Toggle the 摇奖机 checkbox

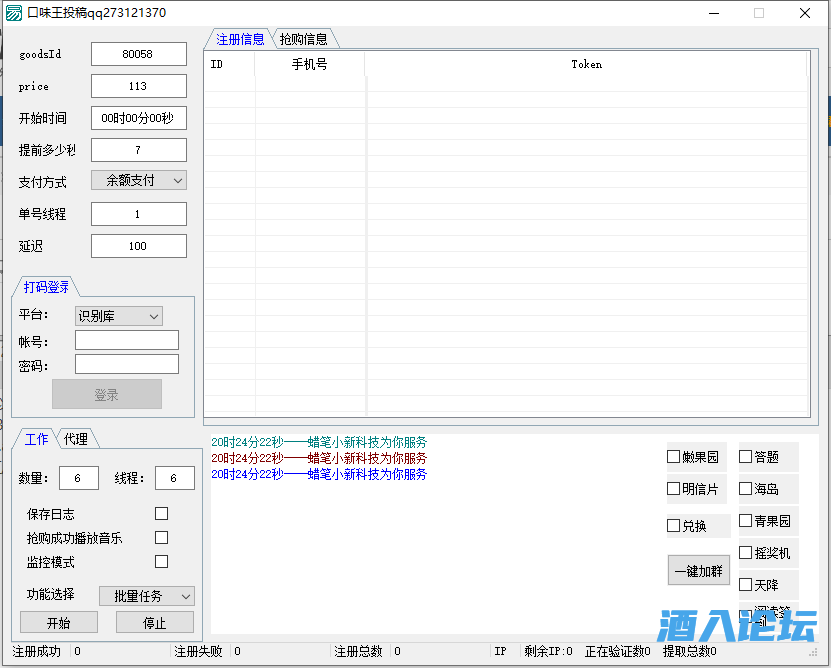[744, 552]
